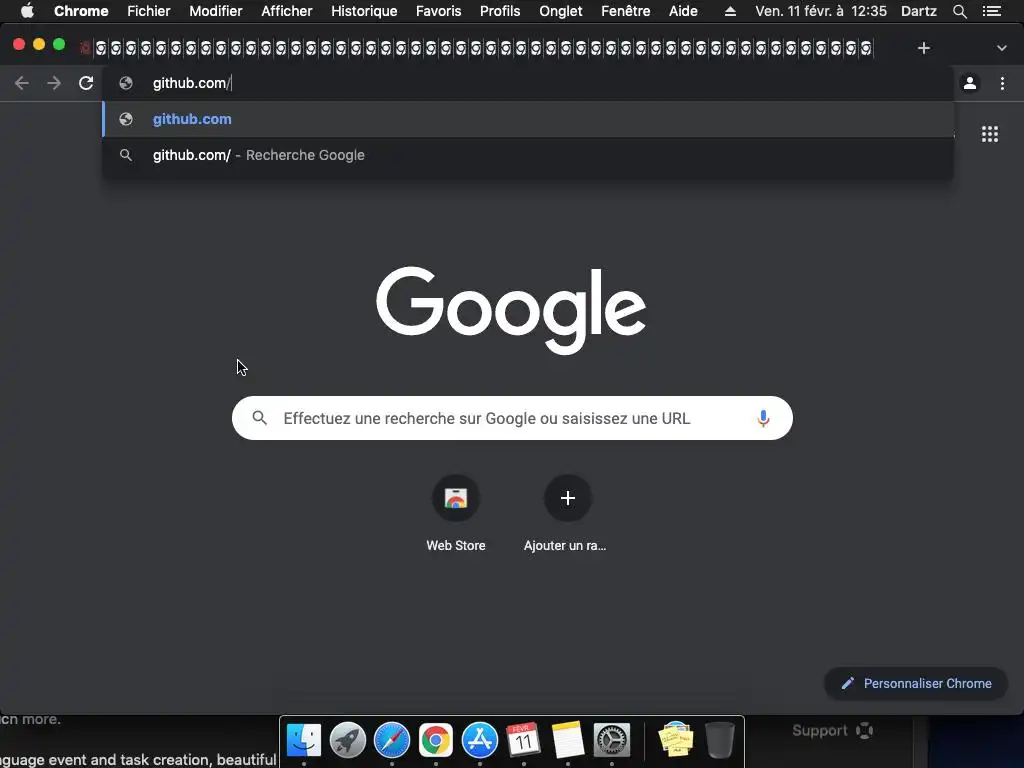This screenshot has width=1024, height=768.
Task: Open App Store from the dock
Action: (479, 740)
